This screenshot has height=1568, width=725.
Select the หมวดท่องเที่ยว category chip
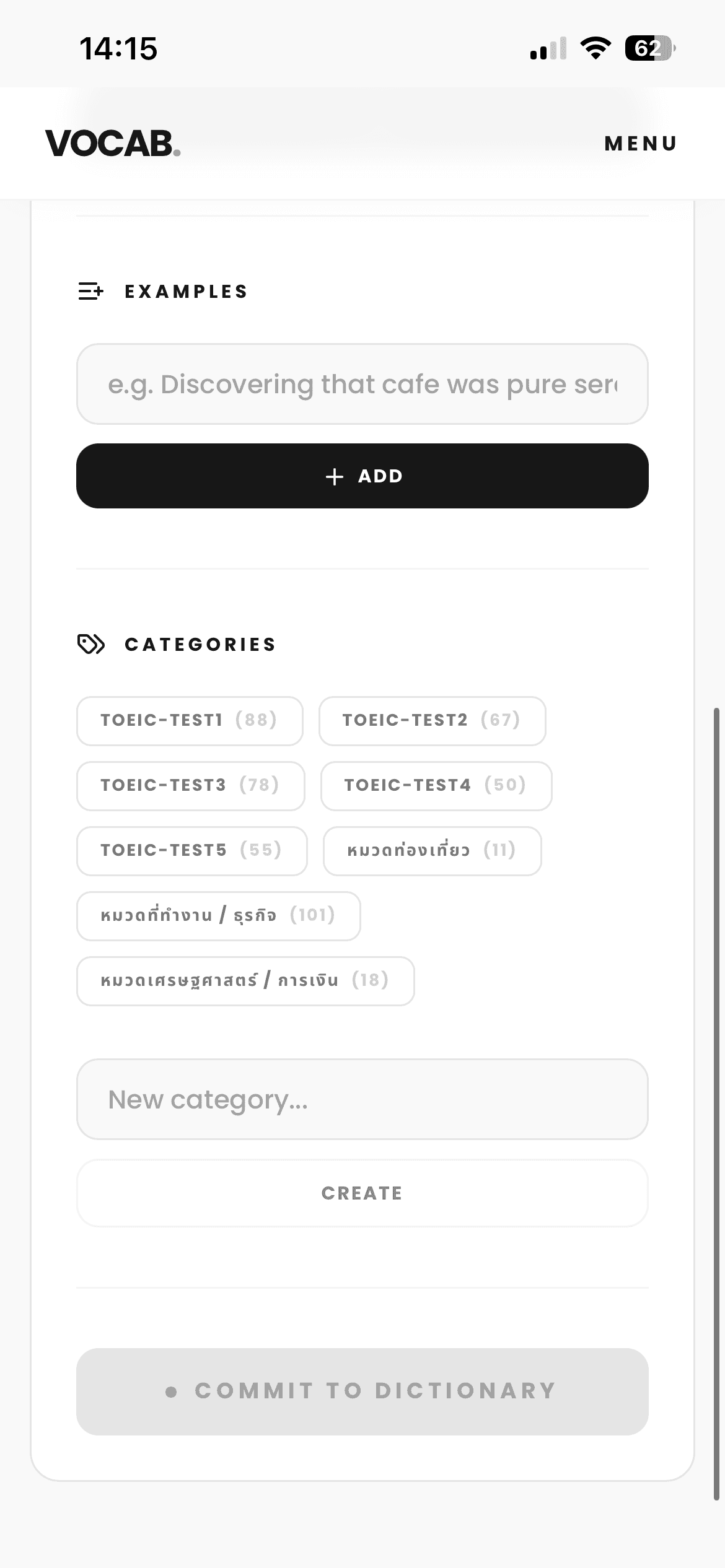pyautogui.click(x=432, y=851)
